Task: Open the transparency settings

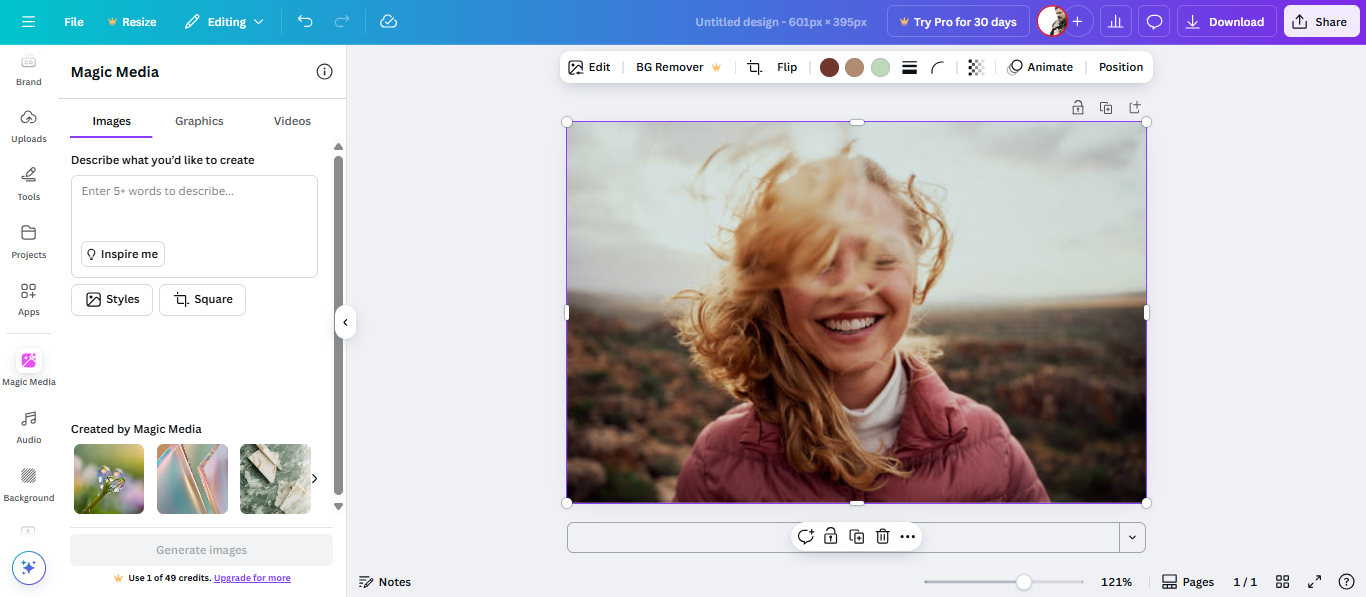Action: 975,67
